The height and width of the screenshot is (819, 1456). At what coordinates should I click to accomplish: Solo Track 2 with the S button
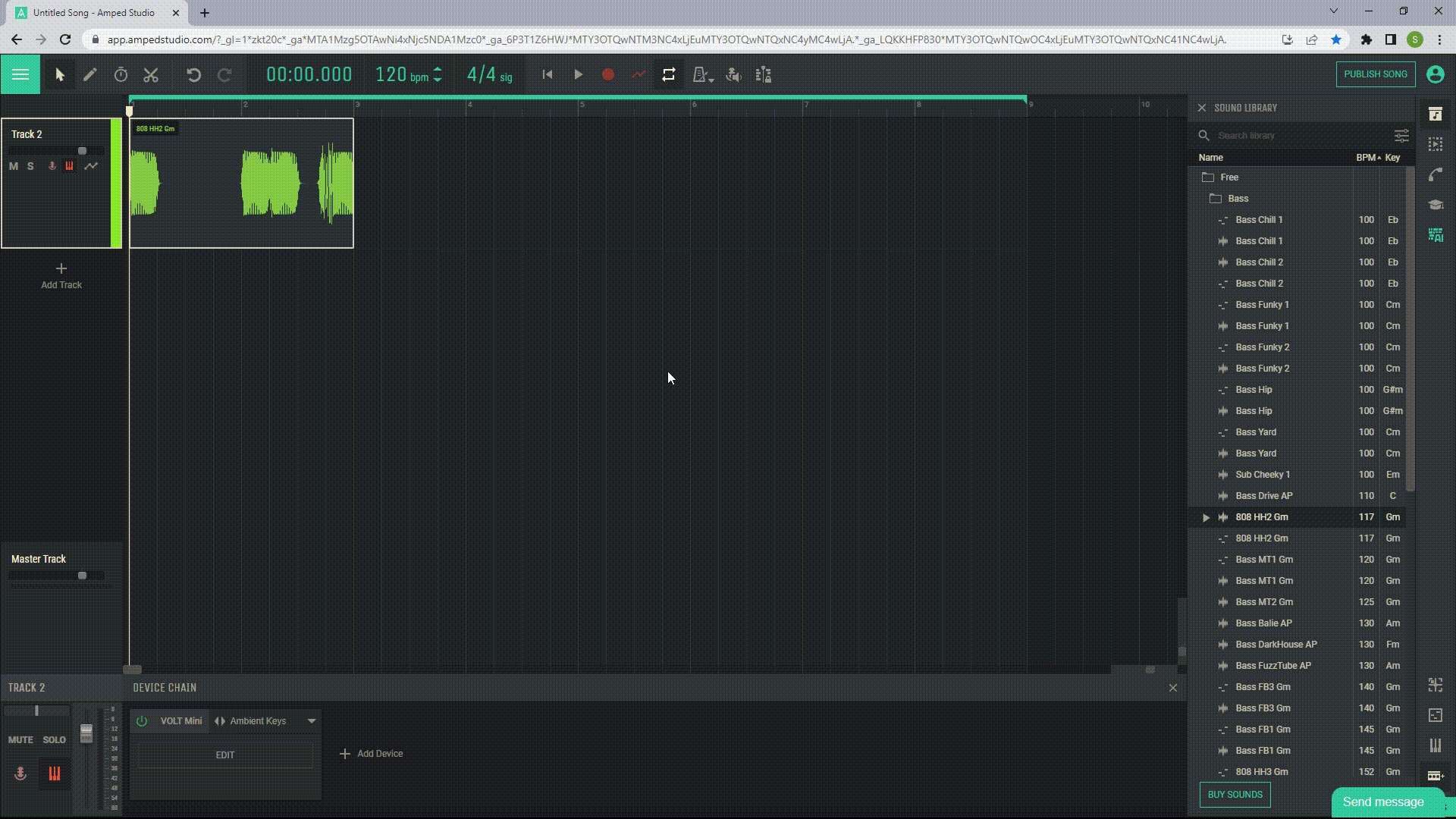coord(30,166)
